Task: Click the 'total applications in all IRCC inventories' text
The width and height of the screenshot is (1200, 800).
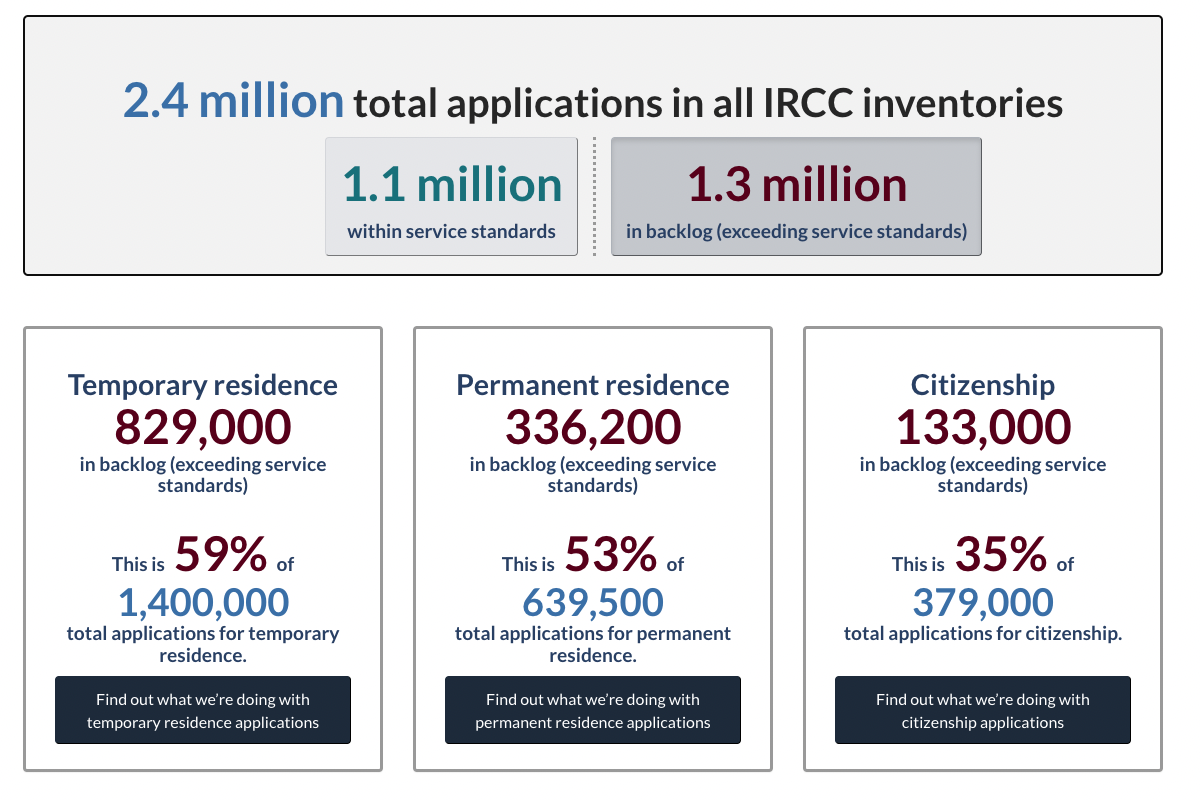Action: point(708,104)
